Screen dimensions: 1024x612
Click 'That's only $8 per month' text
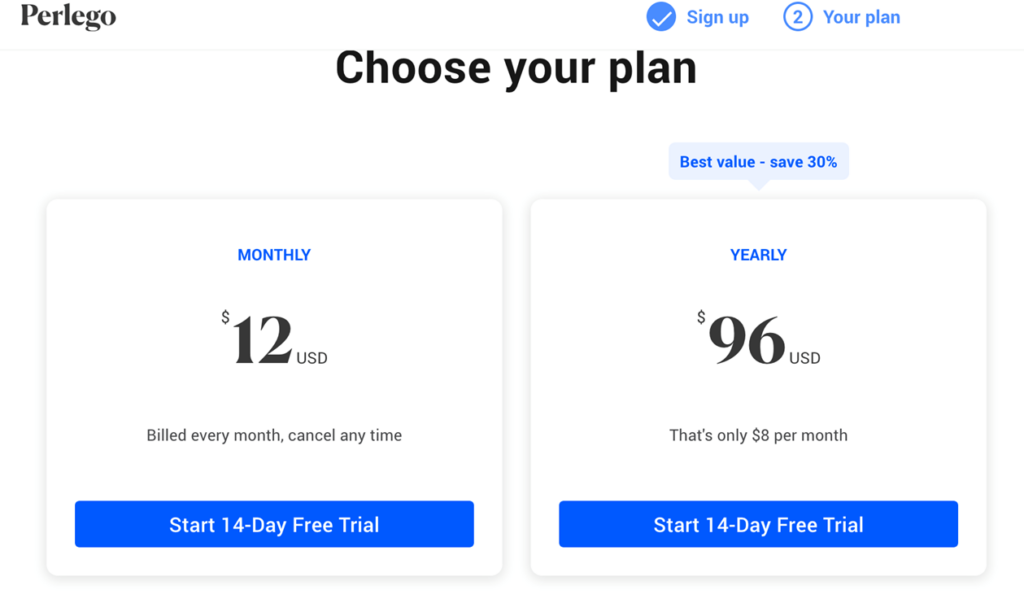point(758,435)
